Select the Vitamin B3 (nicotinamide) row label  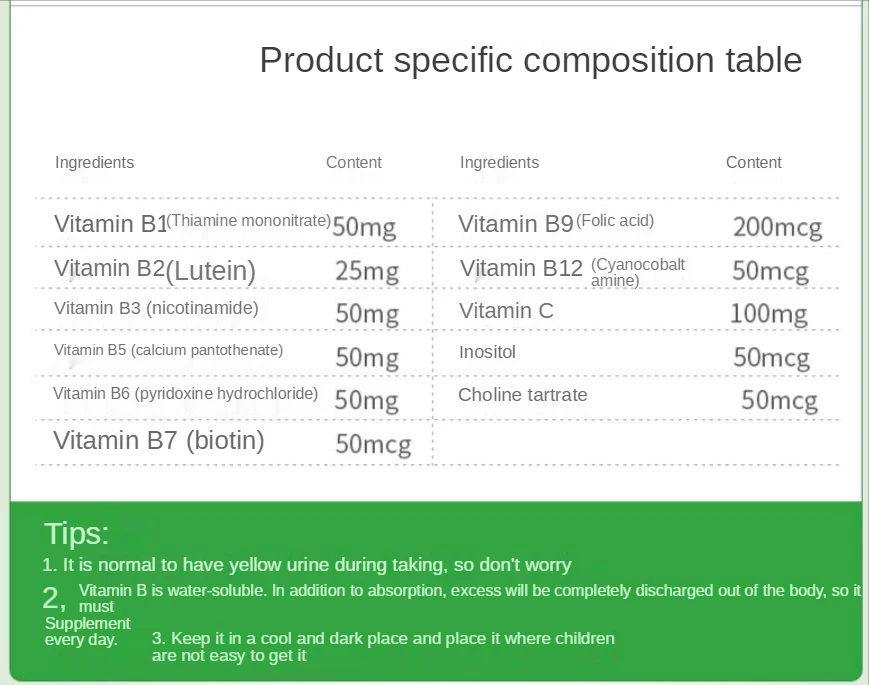156,308
